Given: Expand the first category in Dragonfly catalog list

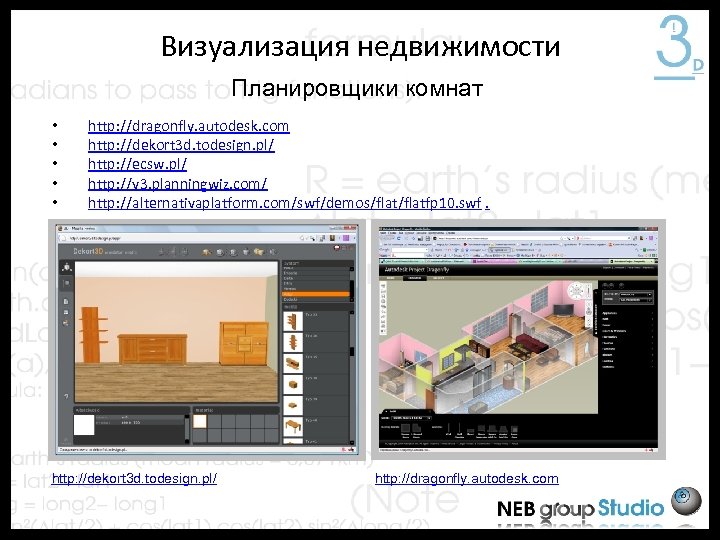Looking at the screenshot, I should (x=627, y=313).
